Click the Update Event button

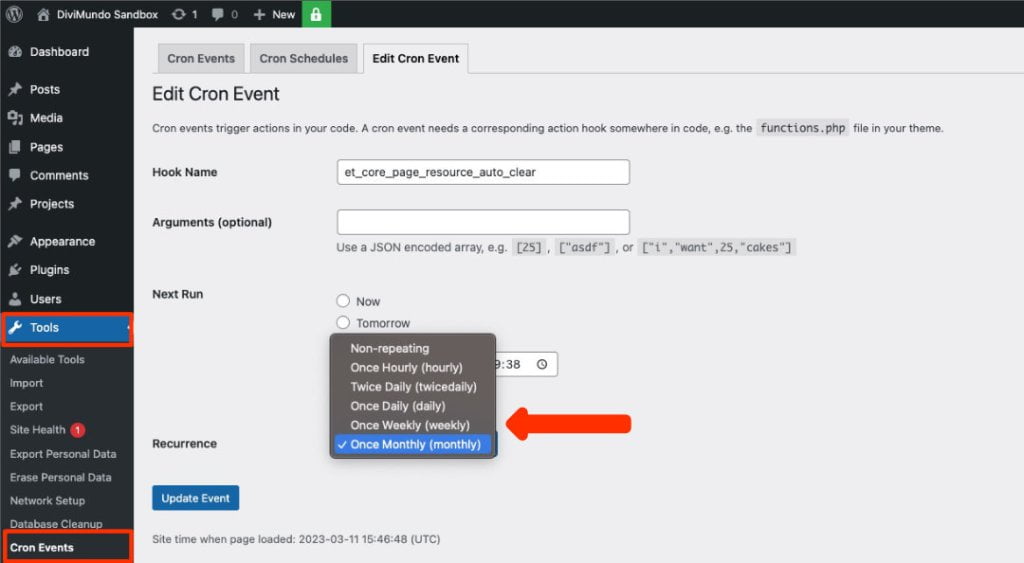[195, 498]
